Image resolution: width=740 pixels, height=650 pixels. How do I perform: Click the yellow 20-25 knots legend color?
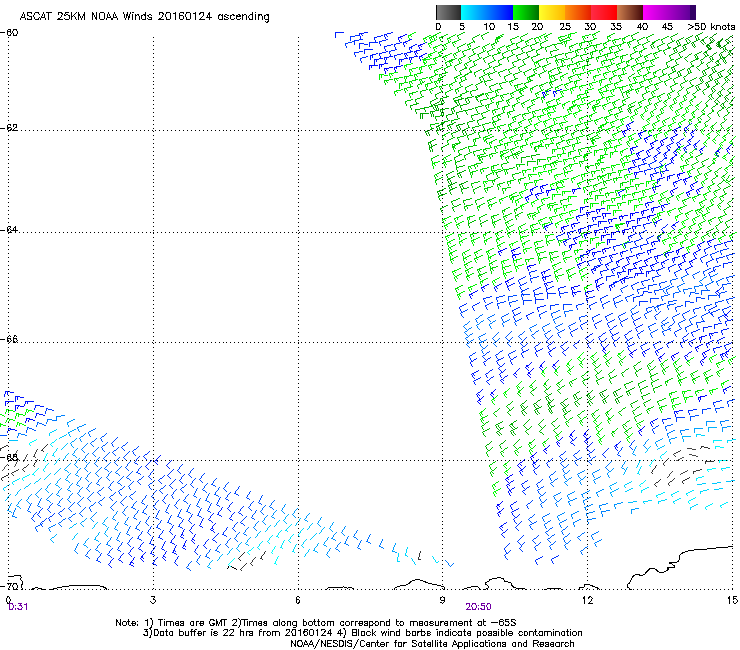552,12
